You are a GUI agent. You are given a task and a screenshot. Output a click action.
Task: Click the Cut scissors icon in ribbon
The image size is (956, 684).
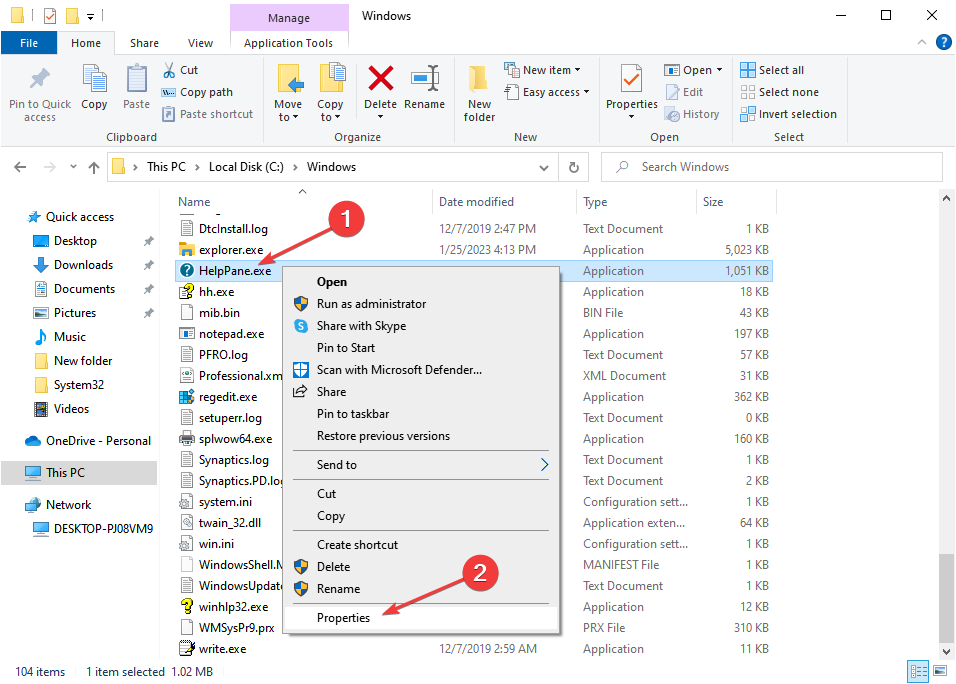coord(169,70)
